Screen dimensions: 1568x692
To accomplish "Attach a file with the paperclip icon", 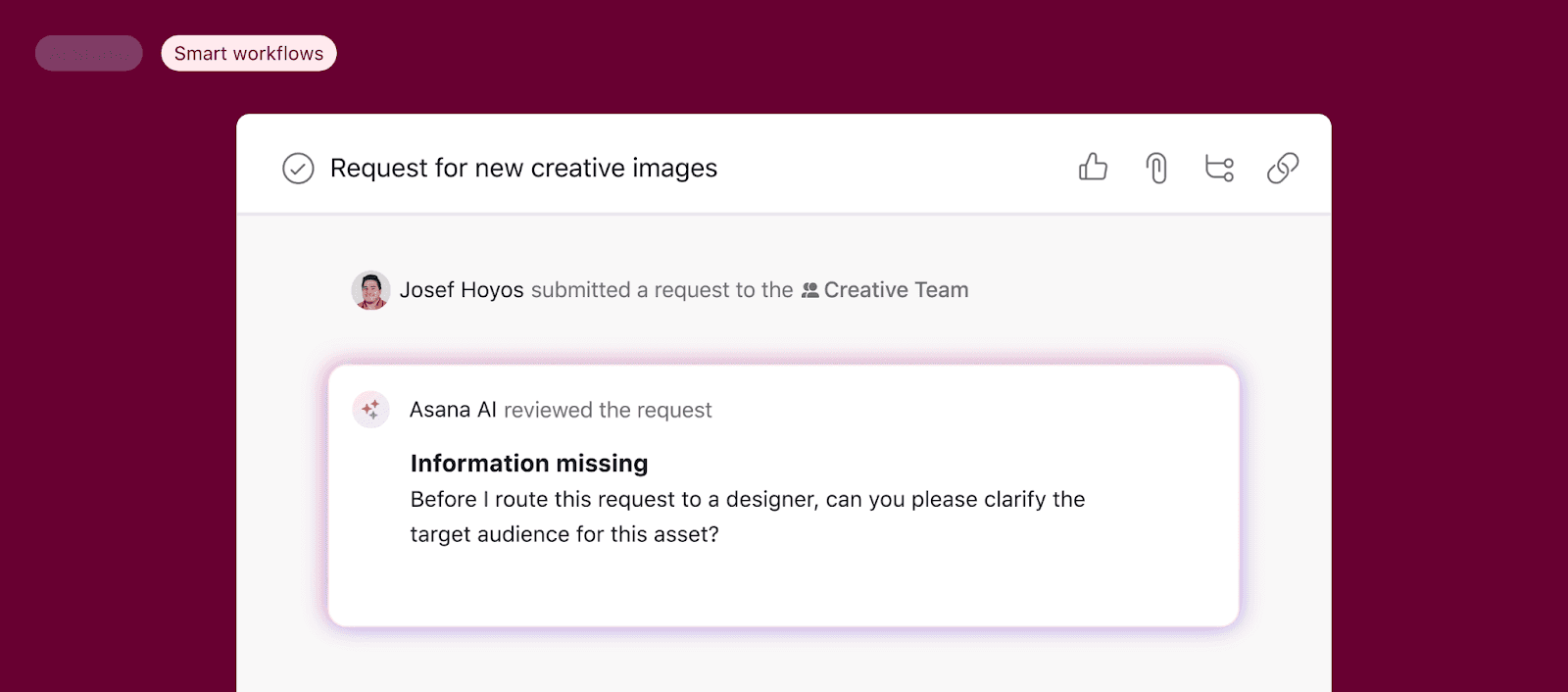I will click(x=1156, y=169).
